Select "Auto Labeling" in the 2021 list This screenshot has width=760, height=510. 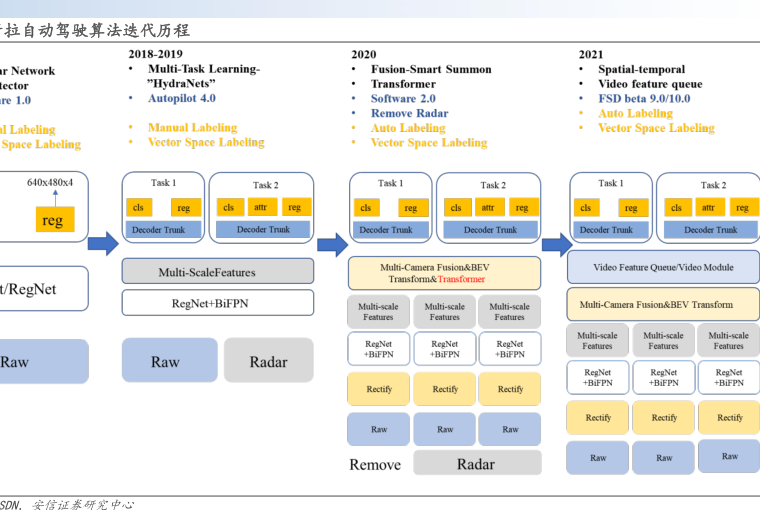pyautogui.click(x=635, y=113)
